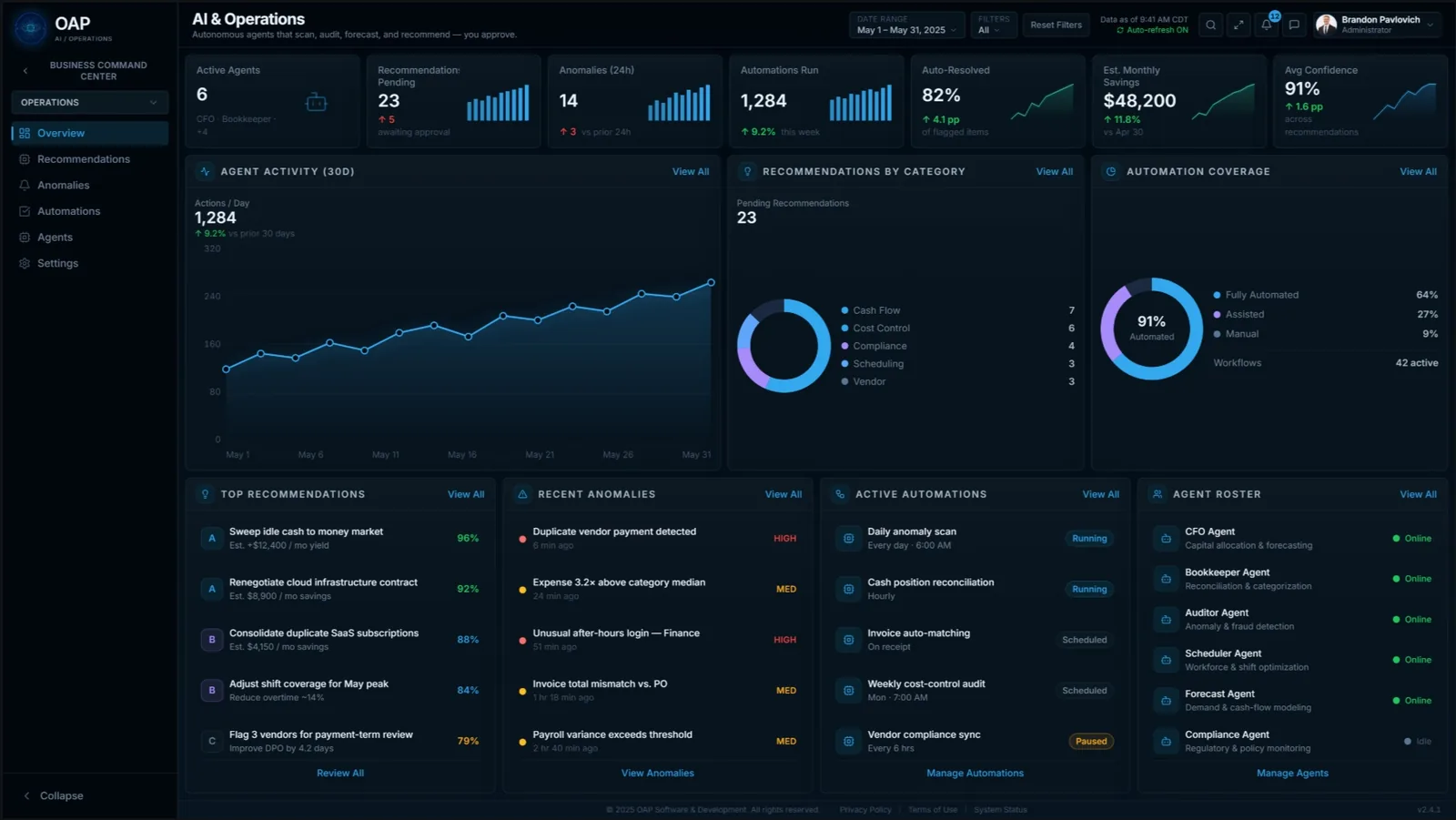Click the Overview sidebar icon
This screenshot has height=820, width=1456.
(25, 133)
